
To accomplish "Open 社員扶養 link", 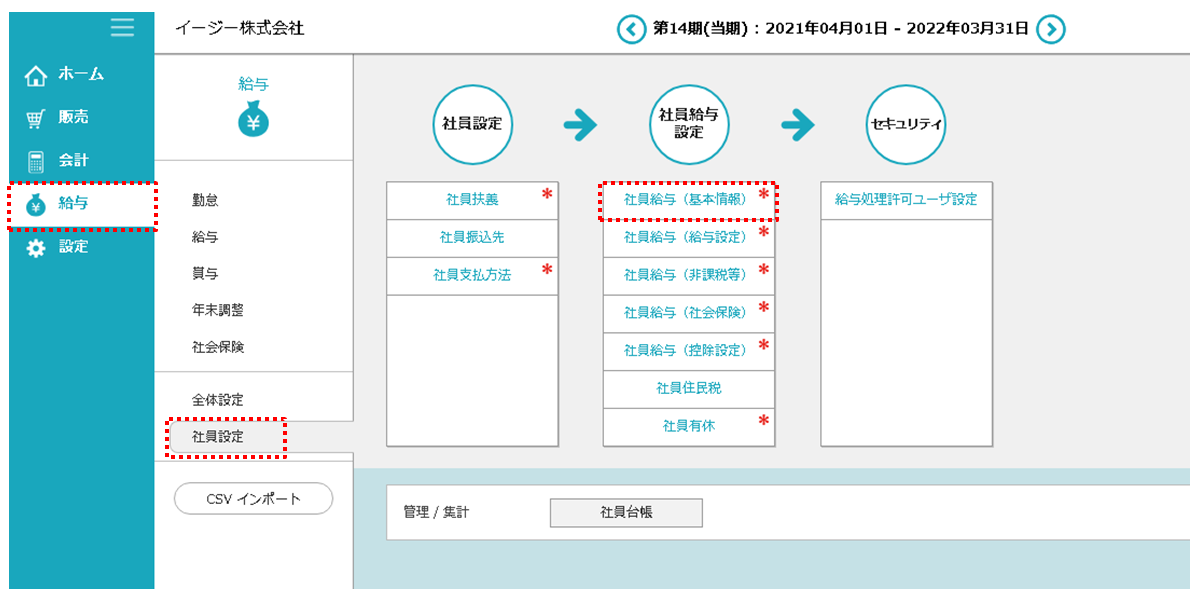I will tap(472, 200).
